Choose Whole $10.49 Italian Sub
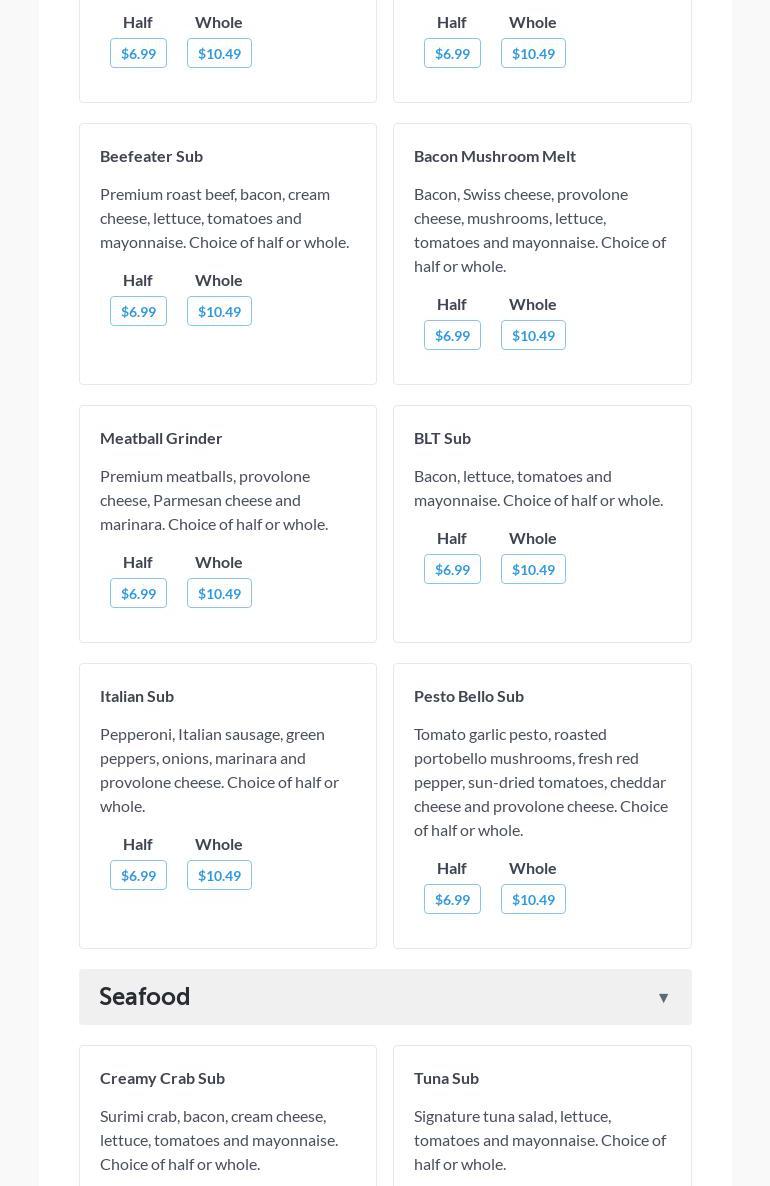This screenshot has width=770, height=1186. click(219, 875)
